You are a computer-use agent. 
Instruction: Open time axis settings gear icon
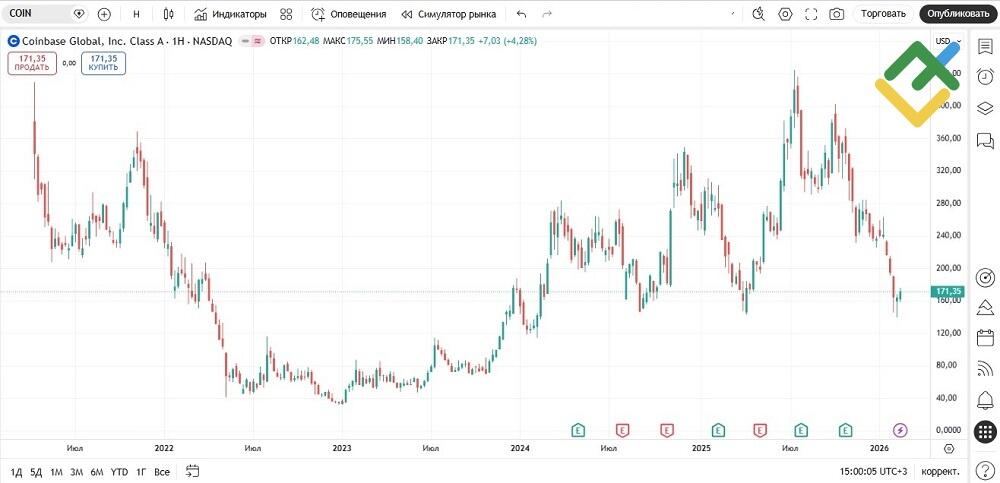pyautogui.click(x=948, y=449)
